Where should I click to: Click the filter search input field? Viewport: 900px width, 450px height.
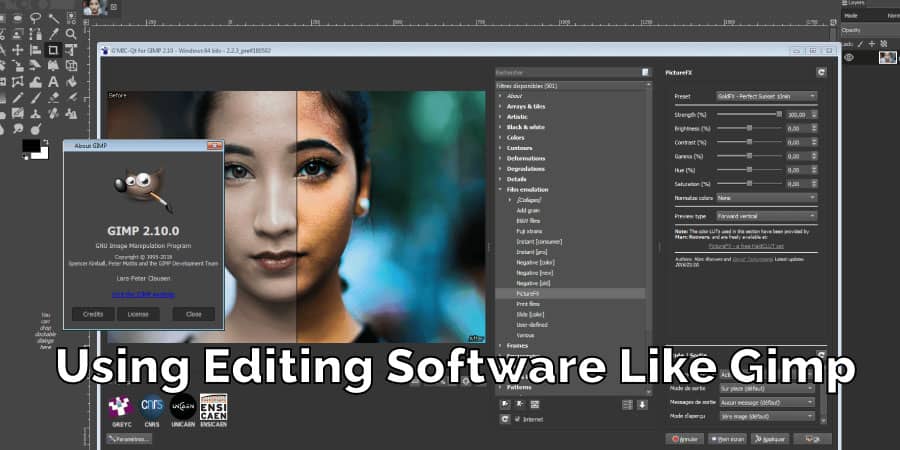(x=568, y=72)
